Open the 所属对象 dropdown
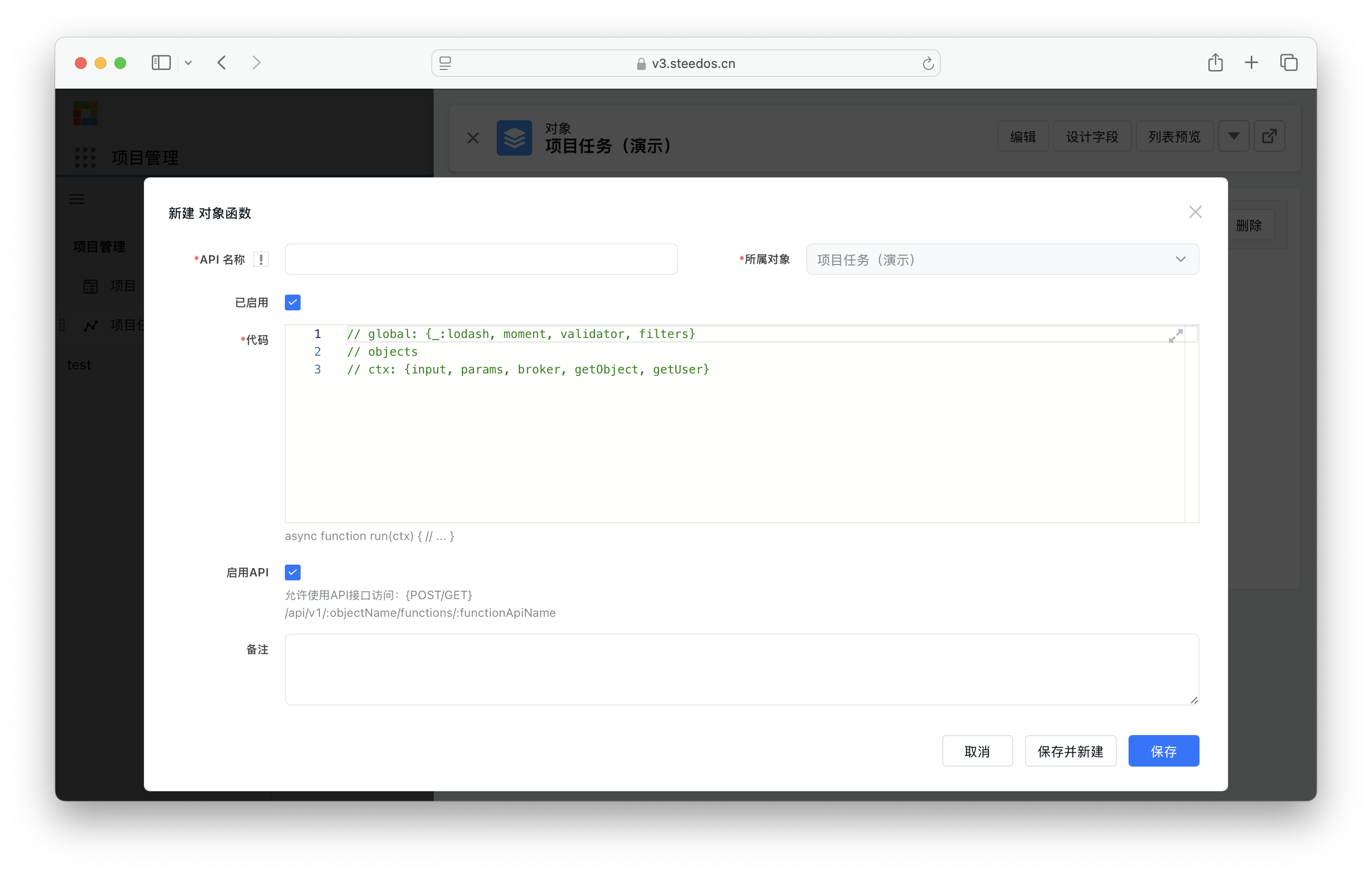This screenshot has width=1372, height=874. click(1002, 260)
